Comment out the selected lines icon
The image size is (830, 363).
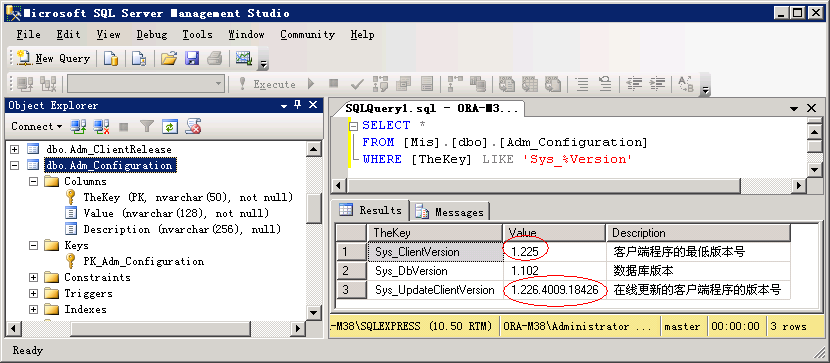(x=582, y=84)
